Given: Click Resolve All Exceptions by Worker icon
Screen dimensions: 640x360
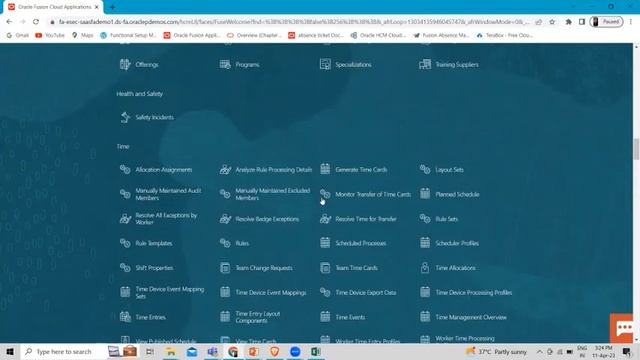Looking at the screenshot, I should [x=125, y=219].
